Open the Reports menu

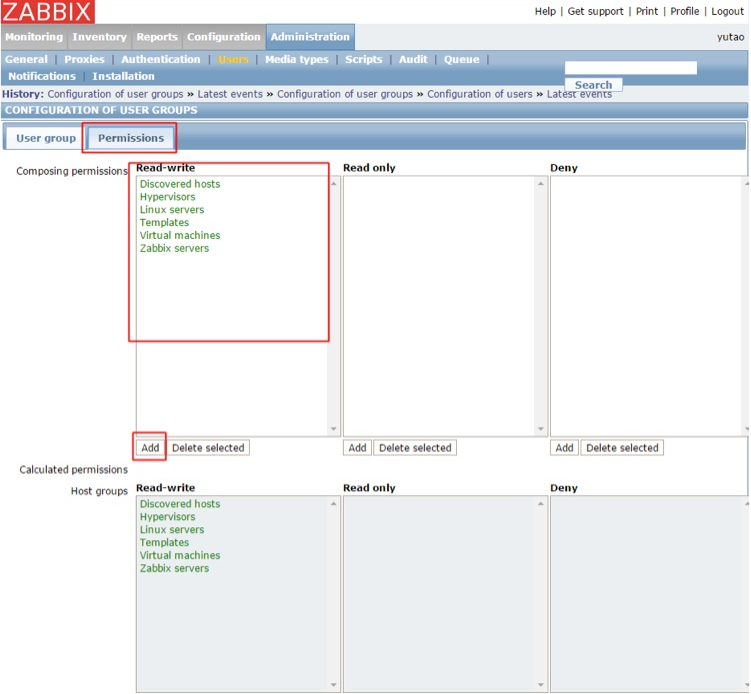click(157, 37)
